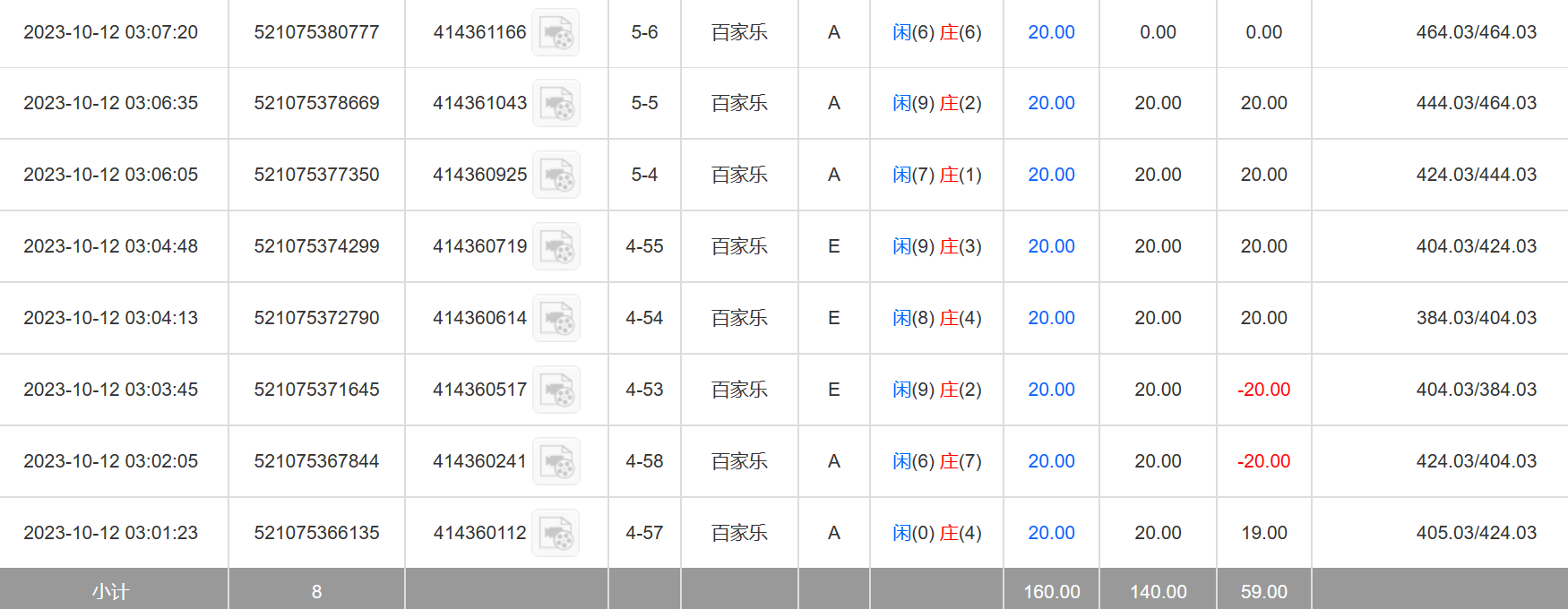Viewport: 1568px width, 609px height.
Task: Click subtotal win/loss 59.00
Action: [1264, 592]
